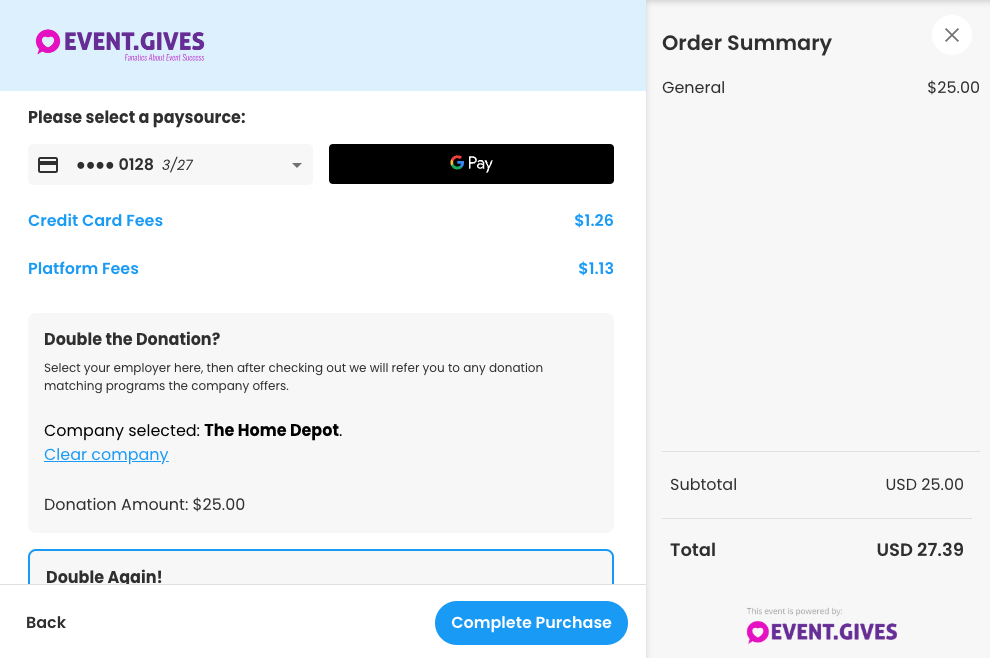The image size is (990, 658).
Task: Close the Order Summary panel
Action: (x=951, y=35)
